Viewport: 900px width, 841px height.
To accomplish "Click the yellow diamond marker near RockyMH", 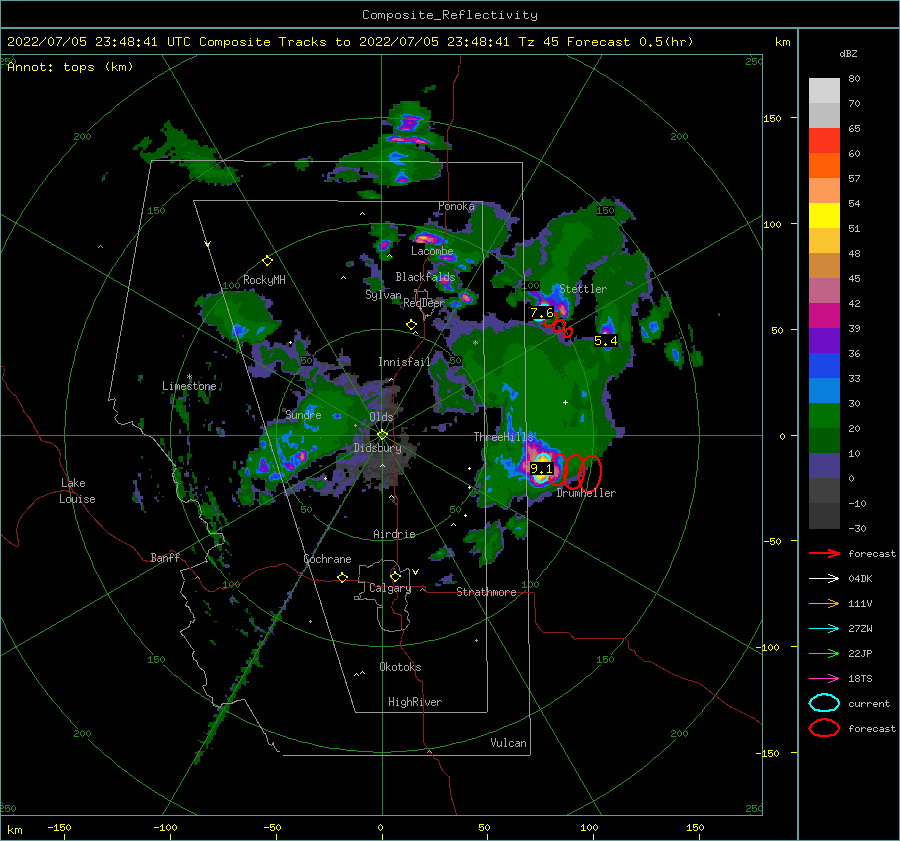I will point(267,261).
